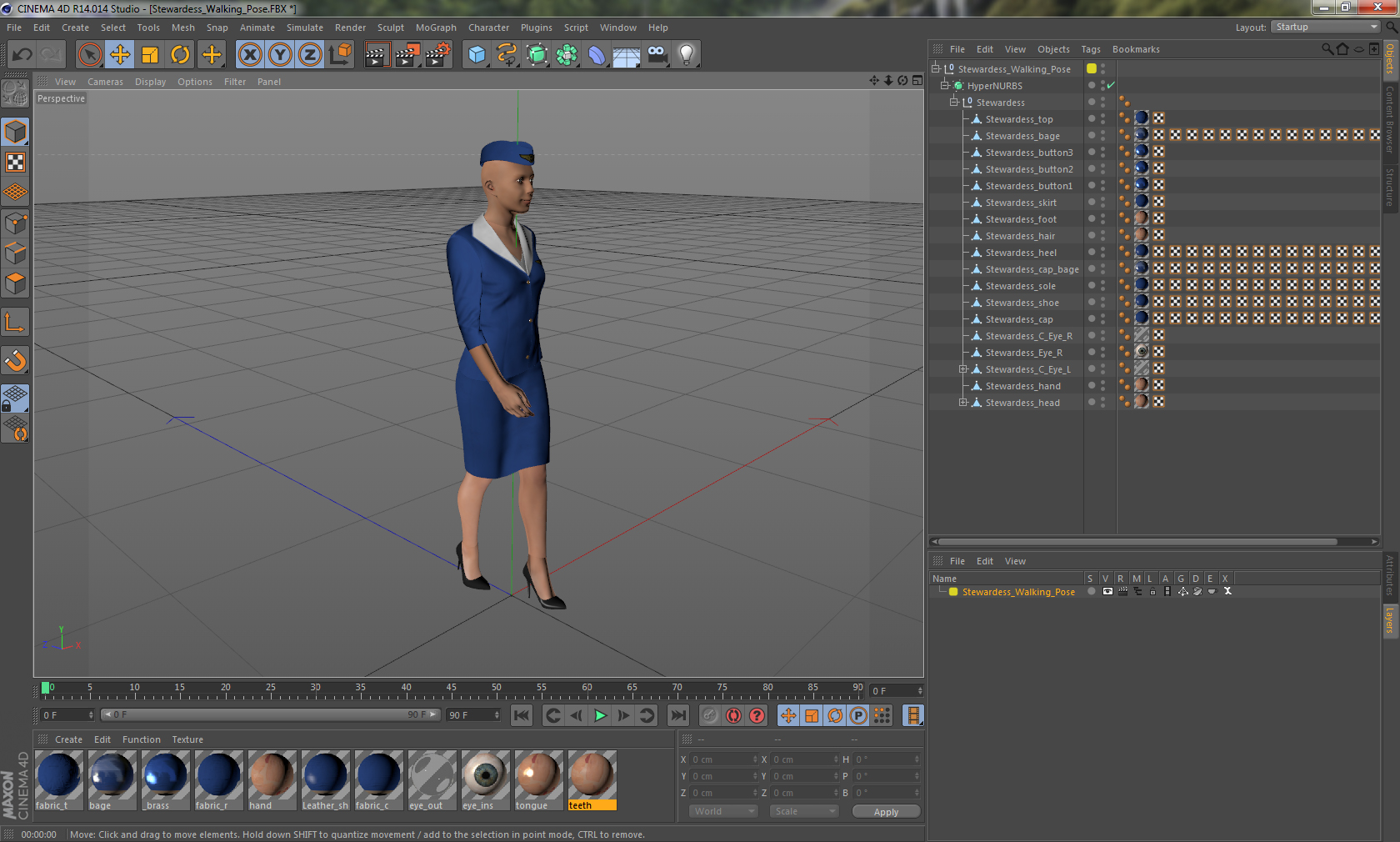Open the Bend deformer icon

tap(597, 55)
